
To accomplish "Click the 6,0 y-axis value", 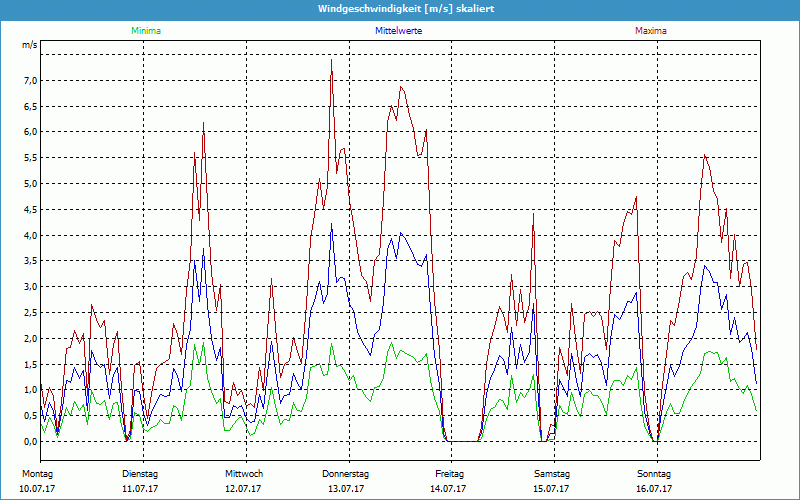I will [x=30, y=132].
